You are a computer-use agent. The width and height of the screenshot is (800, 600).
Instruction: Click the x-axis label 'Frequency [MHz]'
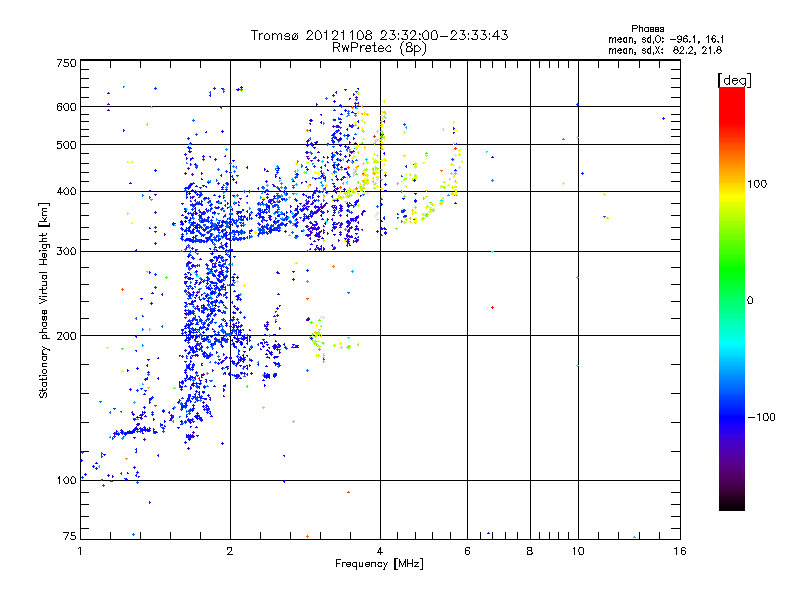(x=379, y=564)
